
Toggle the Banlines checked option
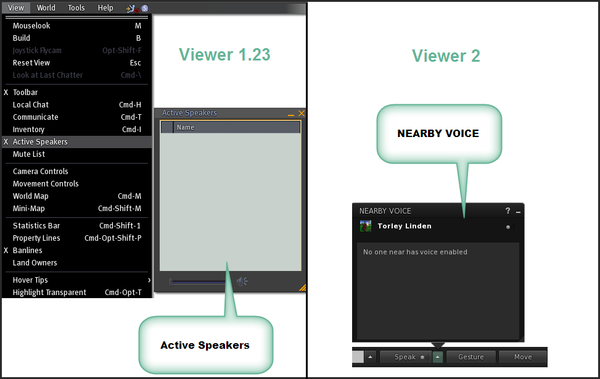[x=77, y=250]
